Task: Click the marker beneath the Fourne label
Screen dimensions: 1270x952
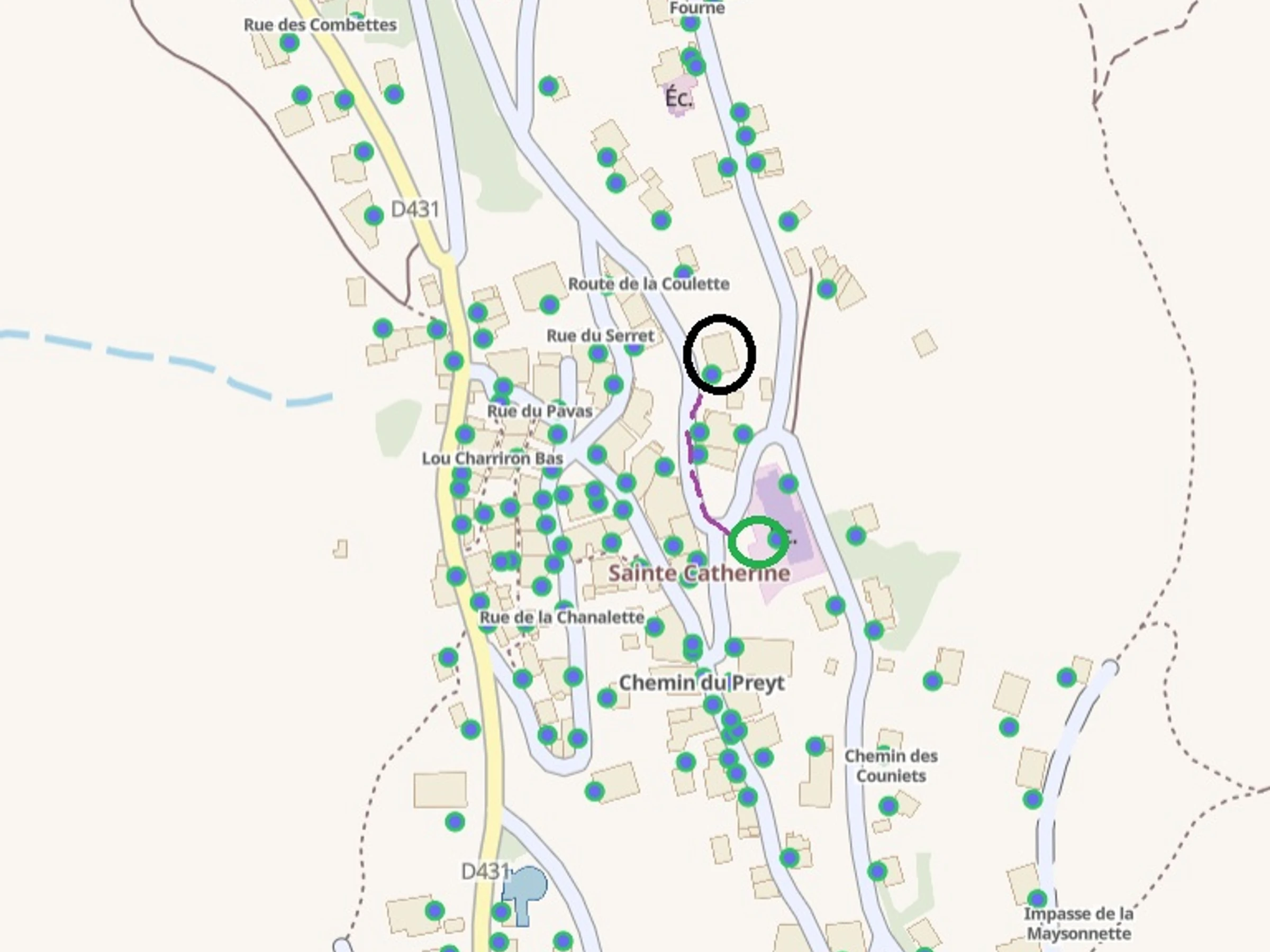Action: click(690, 23)
